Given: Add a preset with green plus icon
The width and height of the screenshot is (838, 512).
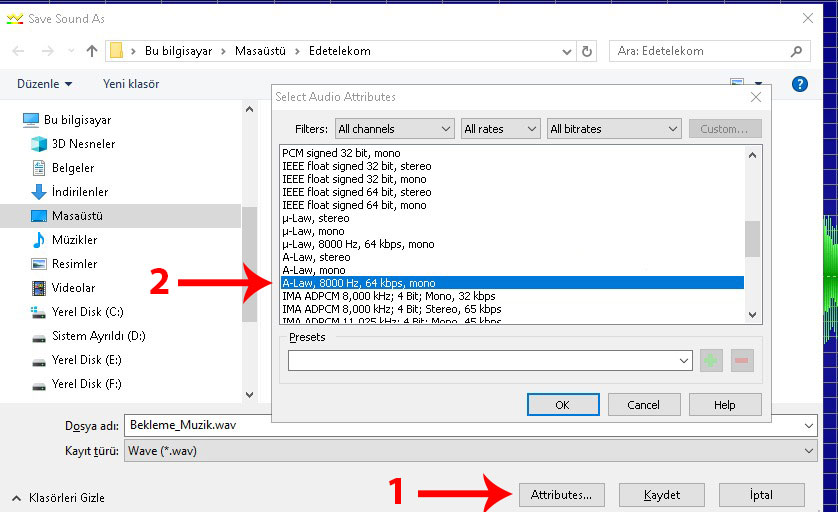Looking at the screenshot, I should pyautogui.click(x=711, y=360).
